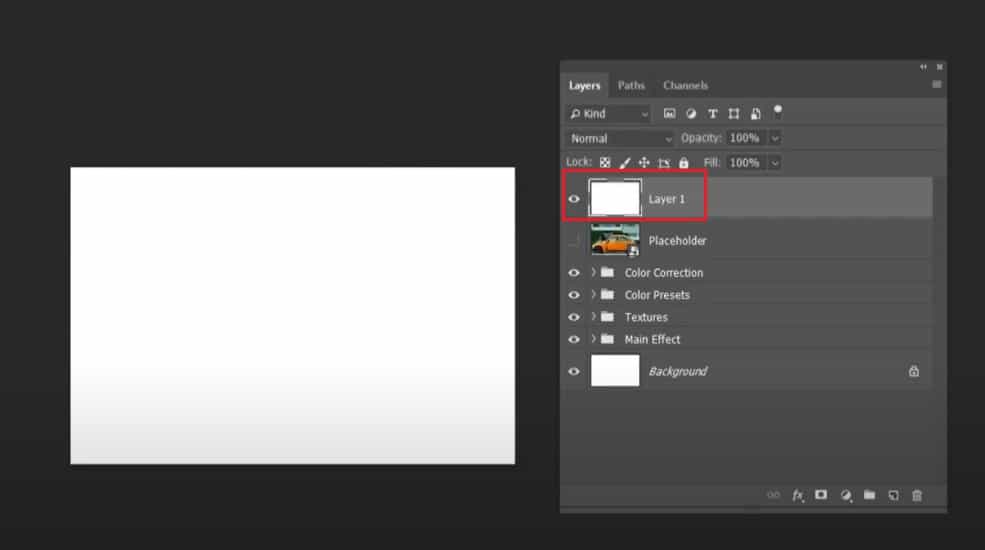Click the Main Effect group name
The height and width of the screenshot is (550, 985).
point(652,340)
